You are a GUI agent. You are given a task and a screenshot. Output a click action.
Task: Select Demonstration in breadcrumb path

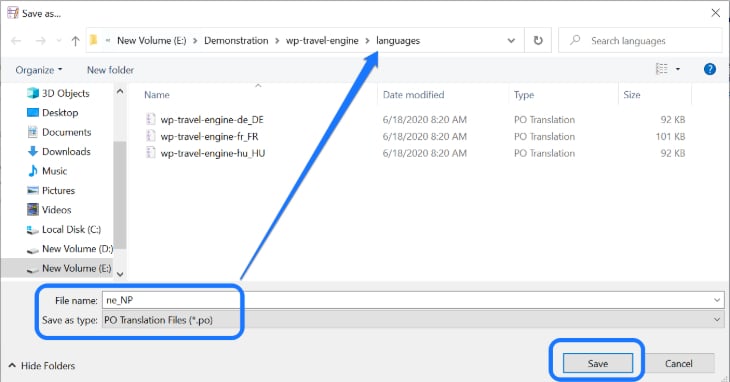point(236,40)
